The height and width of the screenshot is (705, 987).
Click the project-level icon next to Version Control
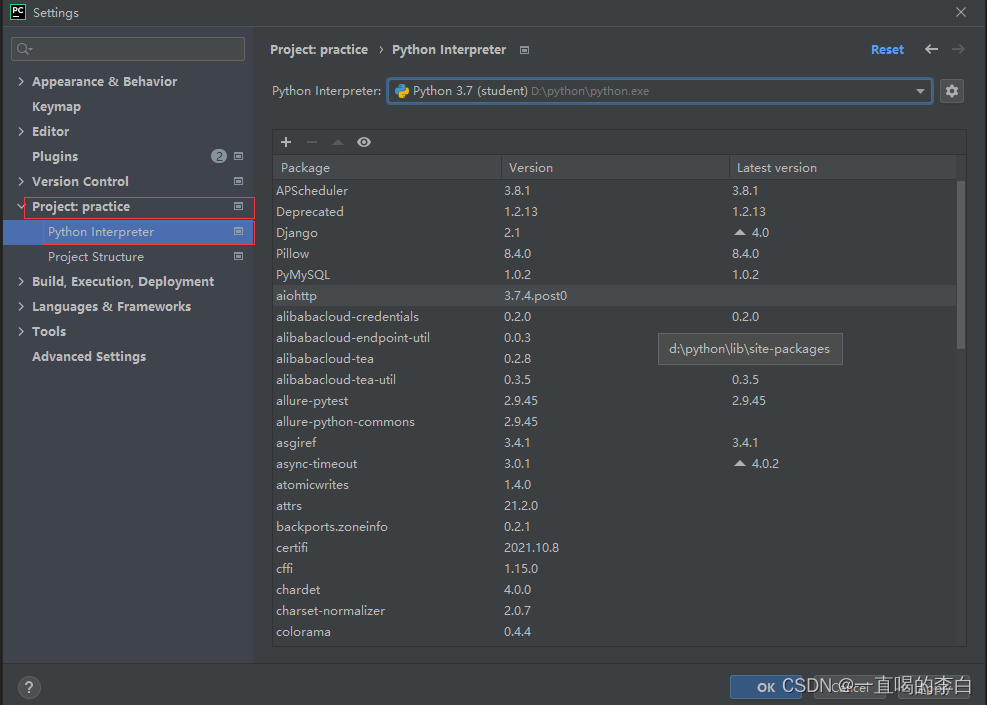pos(239,181)
